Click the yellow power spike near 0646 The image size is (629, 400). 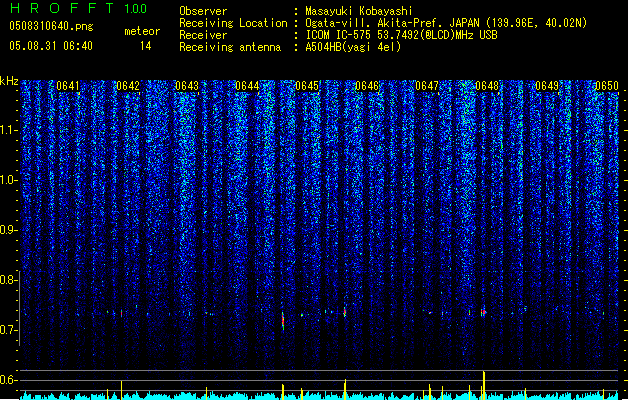[345, 389]
